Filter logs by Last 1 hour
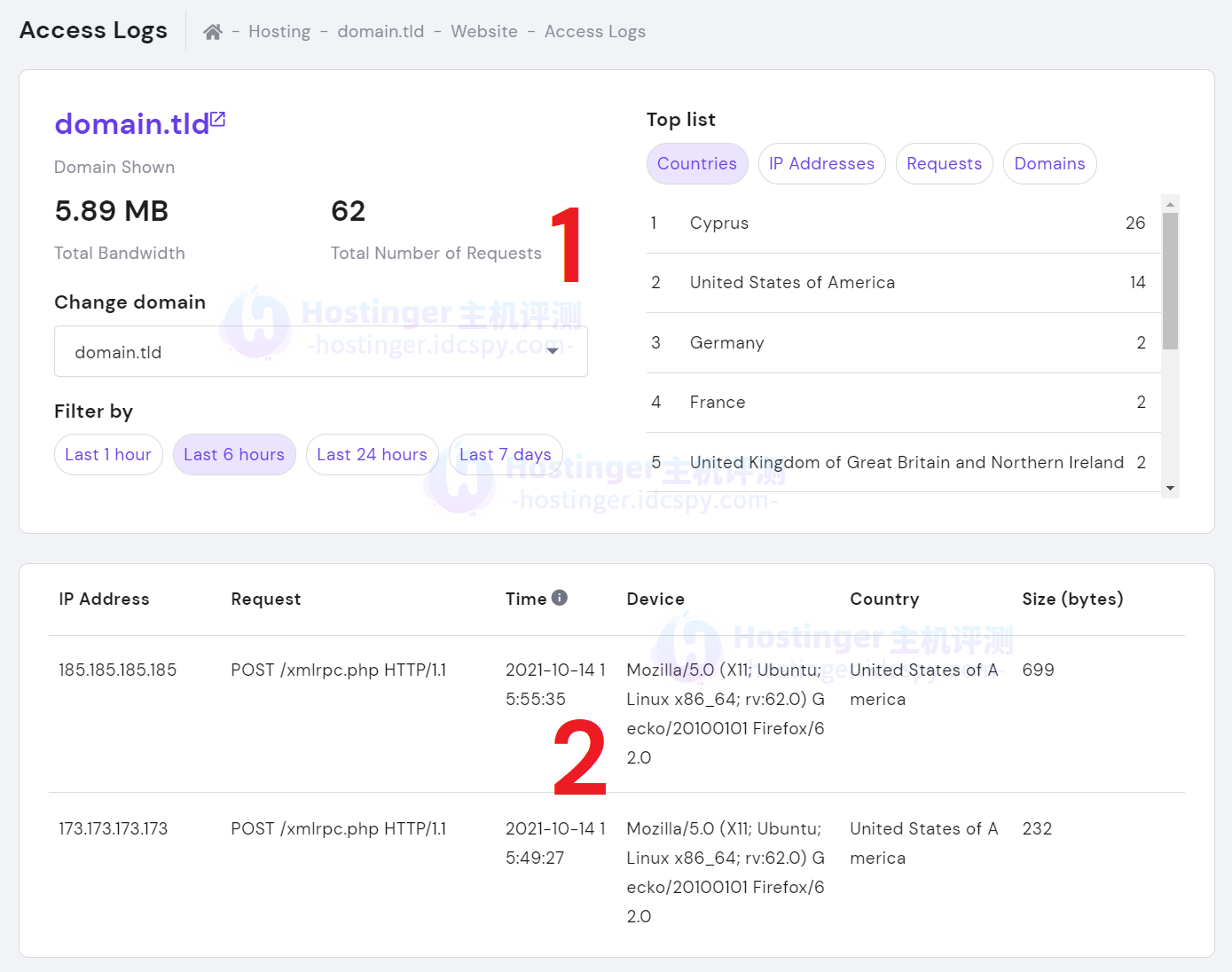The image size is (1232, 972). 108,455
